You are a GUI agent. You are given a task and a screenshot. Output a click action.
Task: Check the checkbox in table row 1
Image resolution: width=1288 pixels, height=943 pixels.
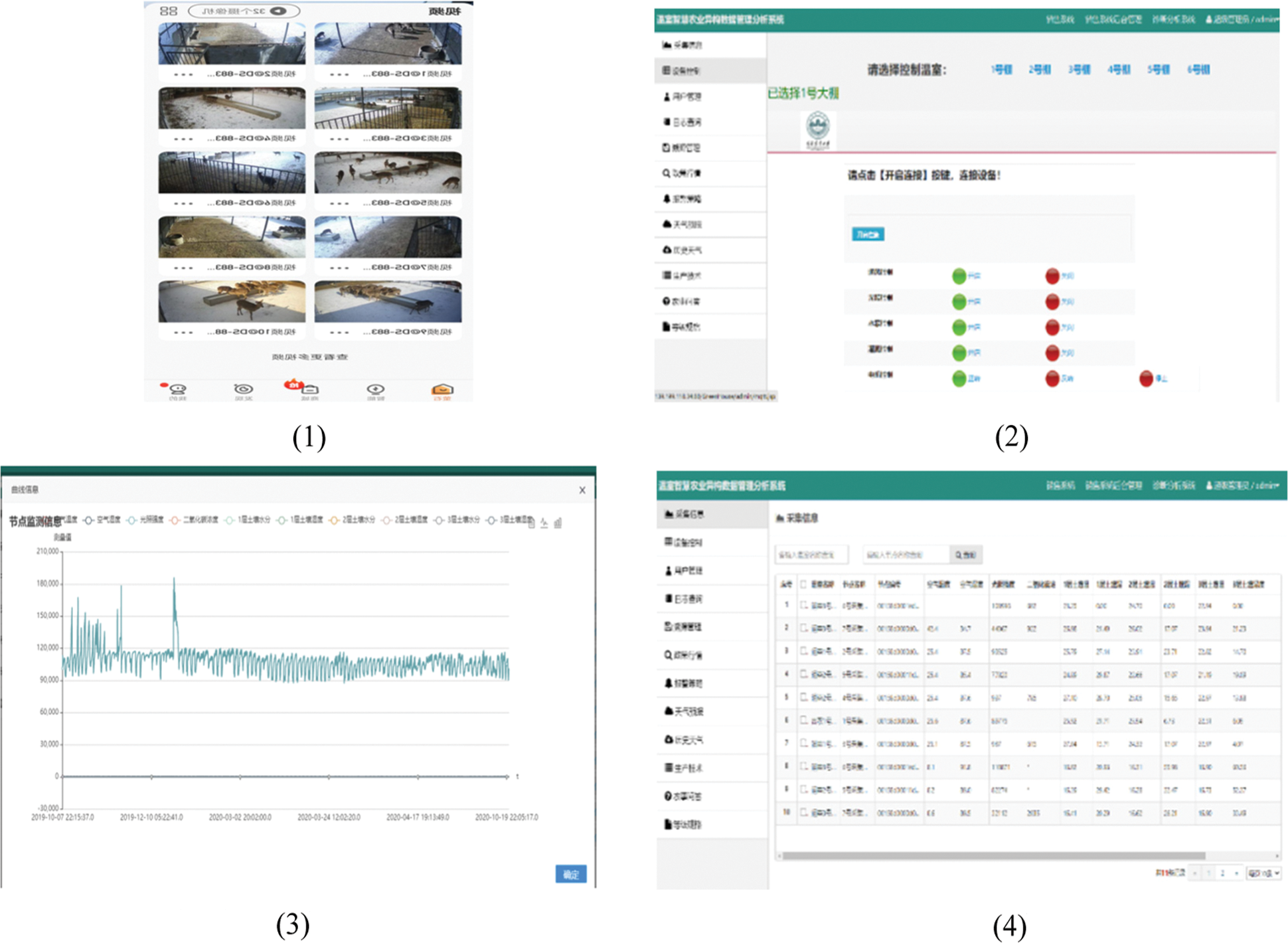click(x=803, y=605)
